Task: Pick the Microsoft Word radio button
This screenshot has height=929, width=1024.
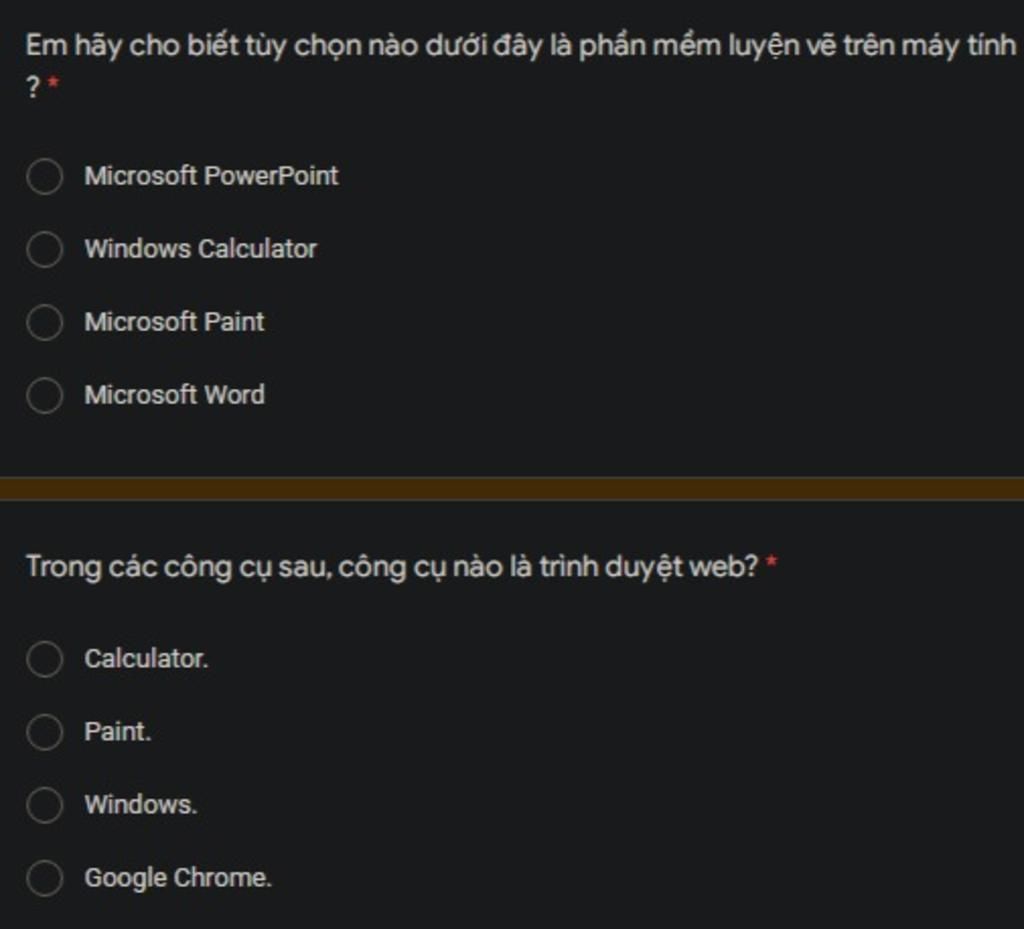Action: (44, 395)
